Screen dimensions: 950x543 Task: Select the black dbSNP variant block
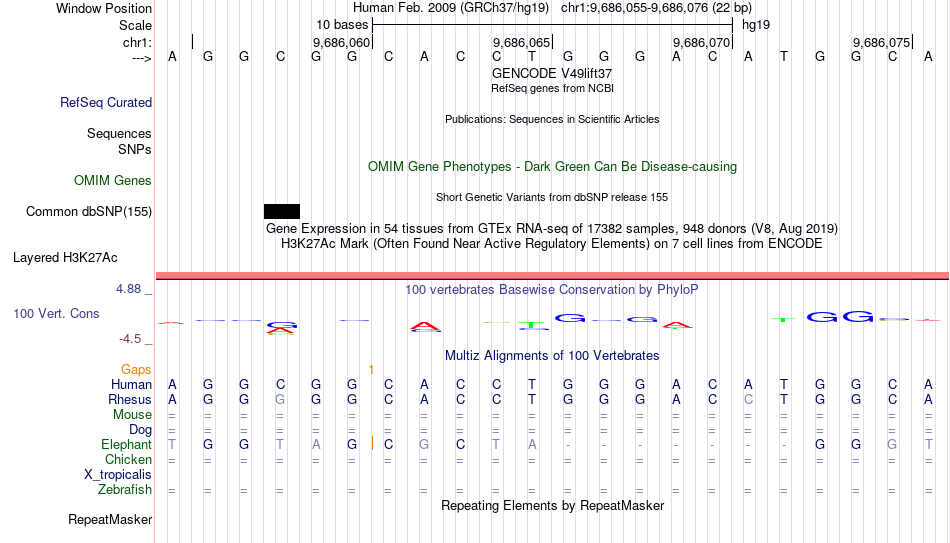click(x=282, y=212)
